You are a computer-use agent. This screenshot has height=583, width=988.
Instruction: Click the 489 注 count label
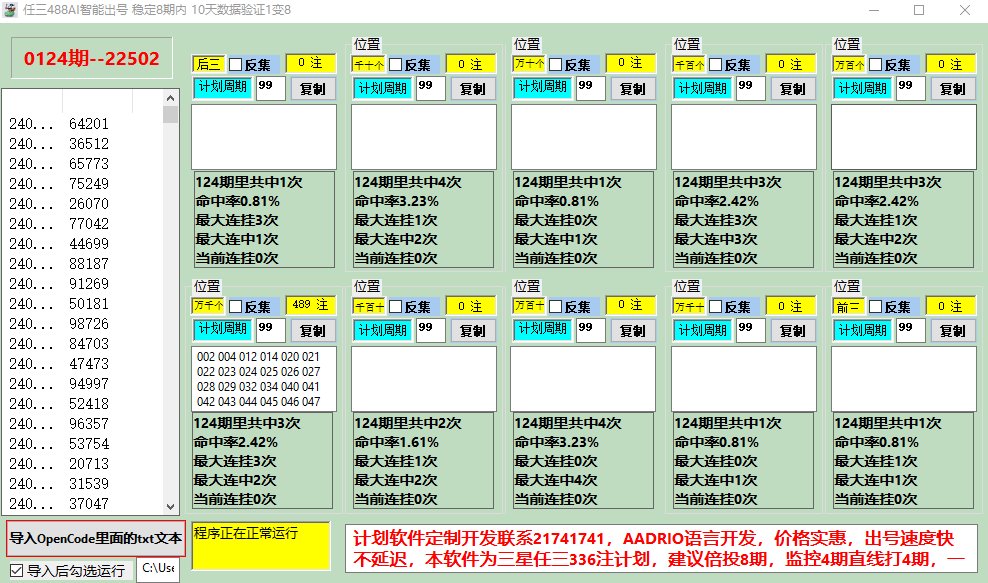click(x=311, y=305)
